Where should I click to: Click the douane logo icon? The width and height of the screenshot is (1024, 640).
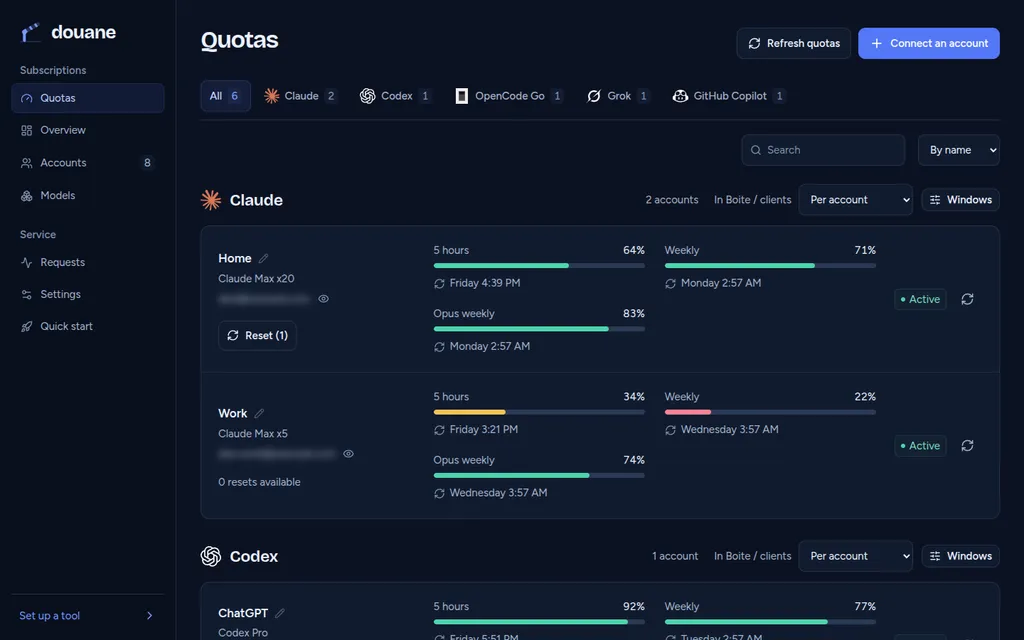pyautogui.click(x=30, y=32)
